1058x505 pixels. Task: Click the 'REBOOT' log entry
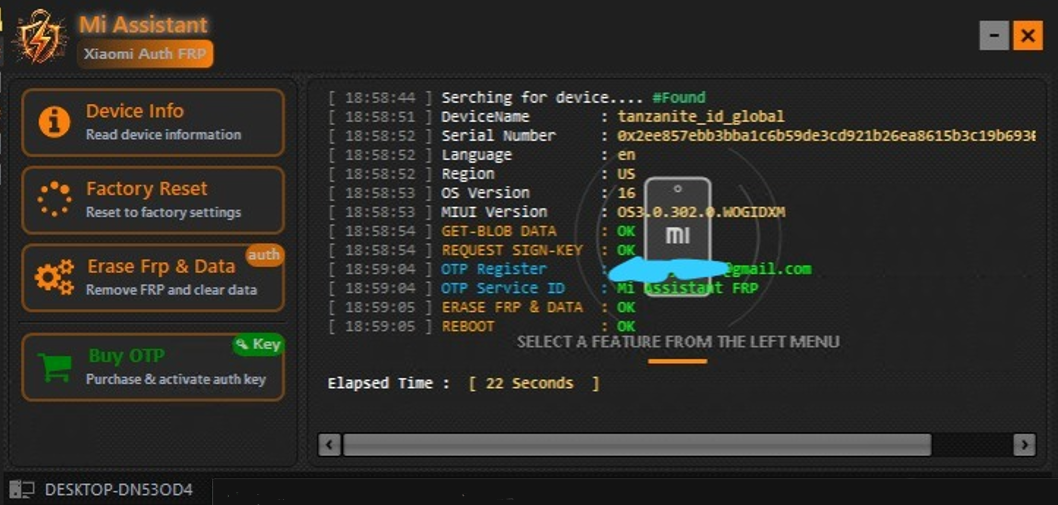pos(468,326)
